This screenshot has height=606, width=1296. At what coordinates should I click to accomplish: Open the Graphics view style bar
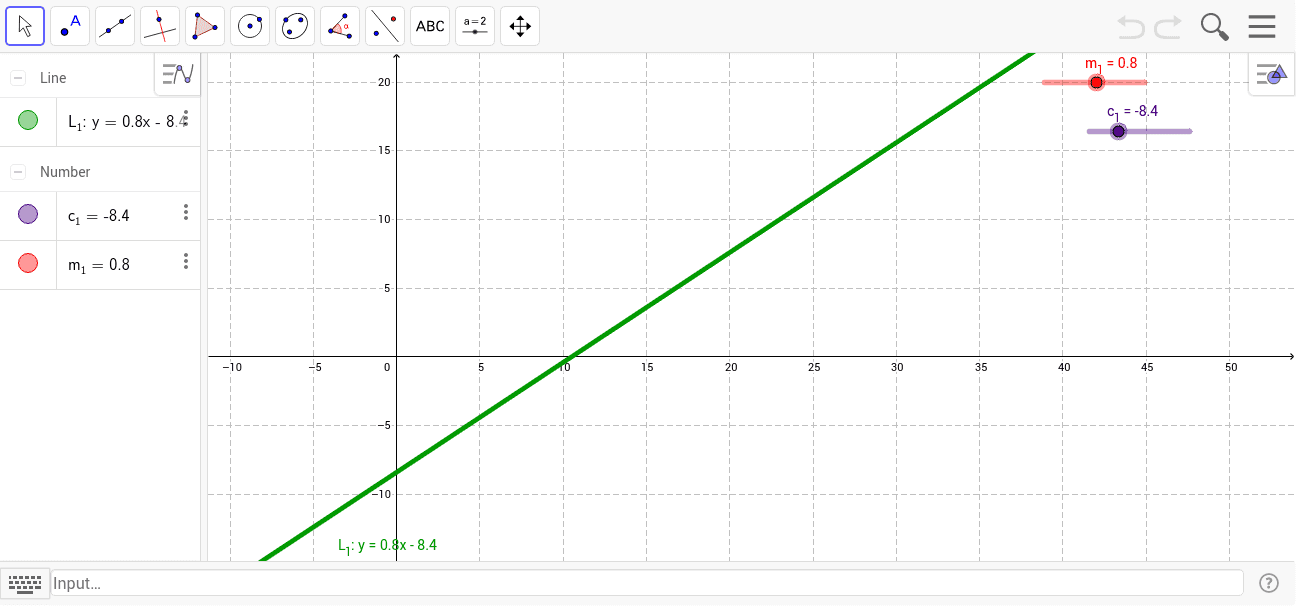[1272, 74]
